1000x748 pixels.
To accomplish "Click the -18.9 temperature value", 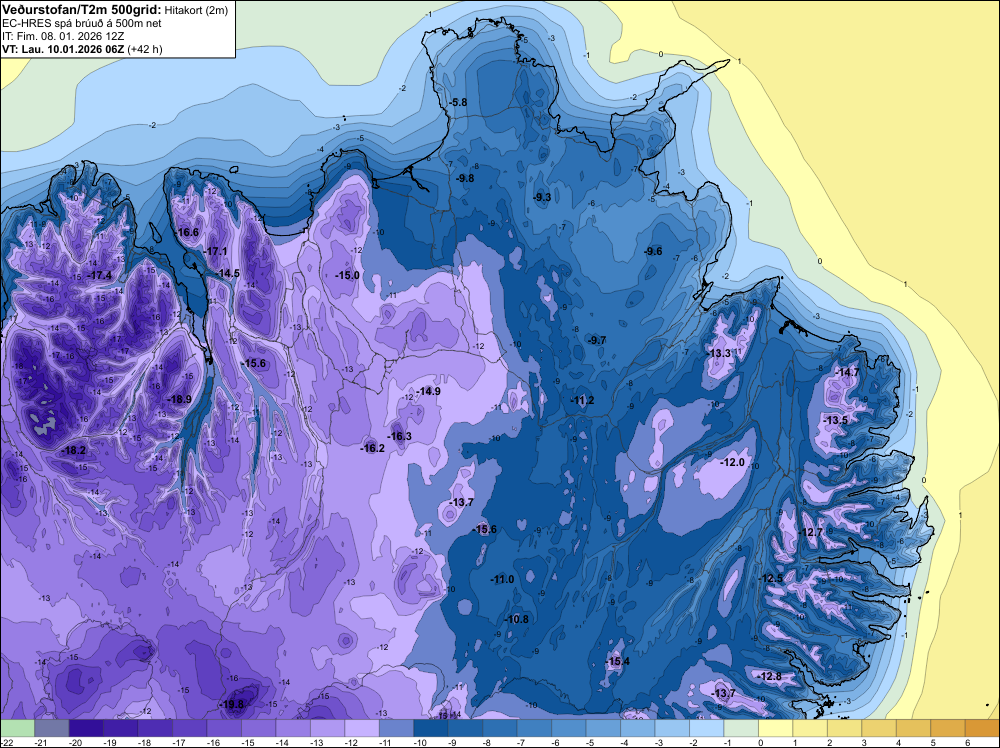I will click(180, 399).
